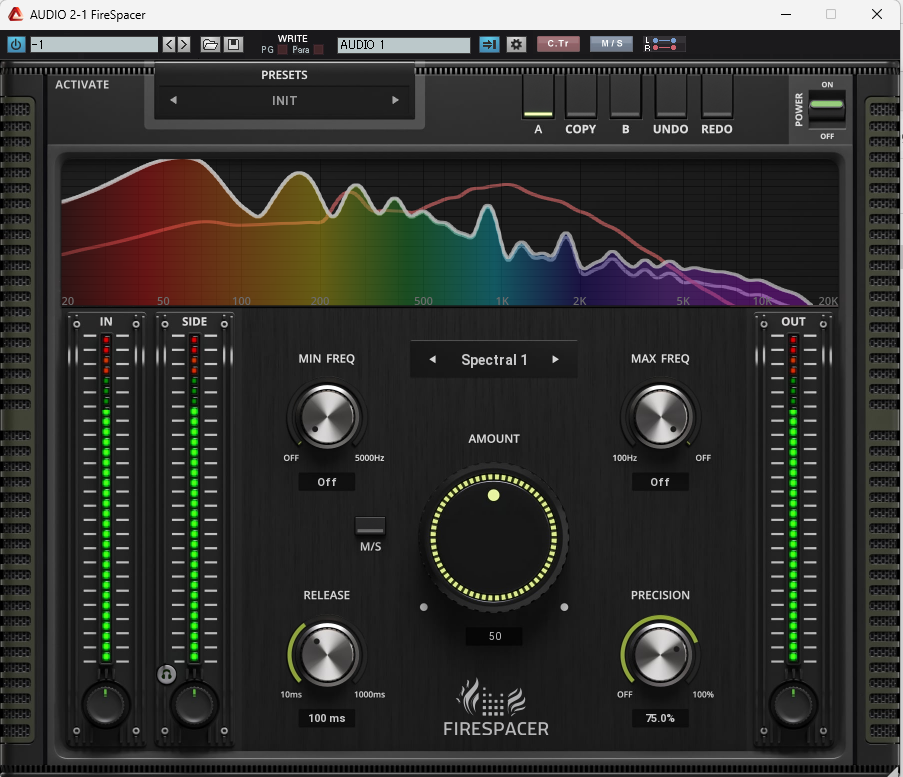903x777 pixels.
Task: Click the PRESETS header
Action: [x=284, y=75]
